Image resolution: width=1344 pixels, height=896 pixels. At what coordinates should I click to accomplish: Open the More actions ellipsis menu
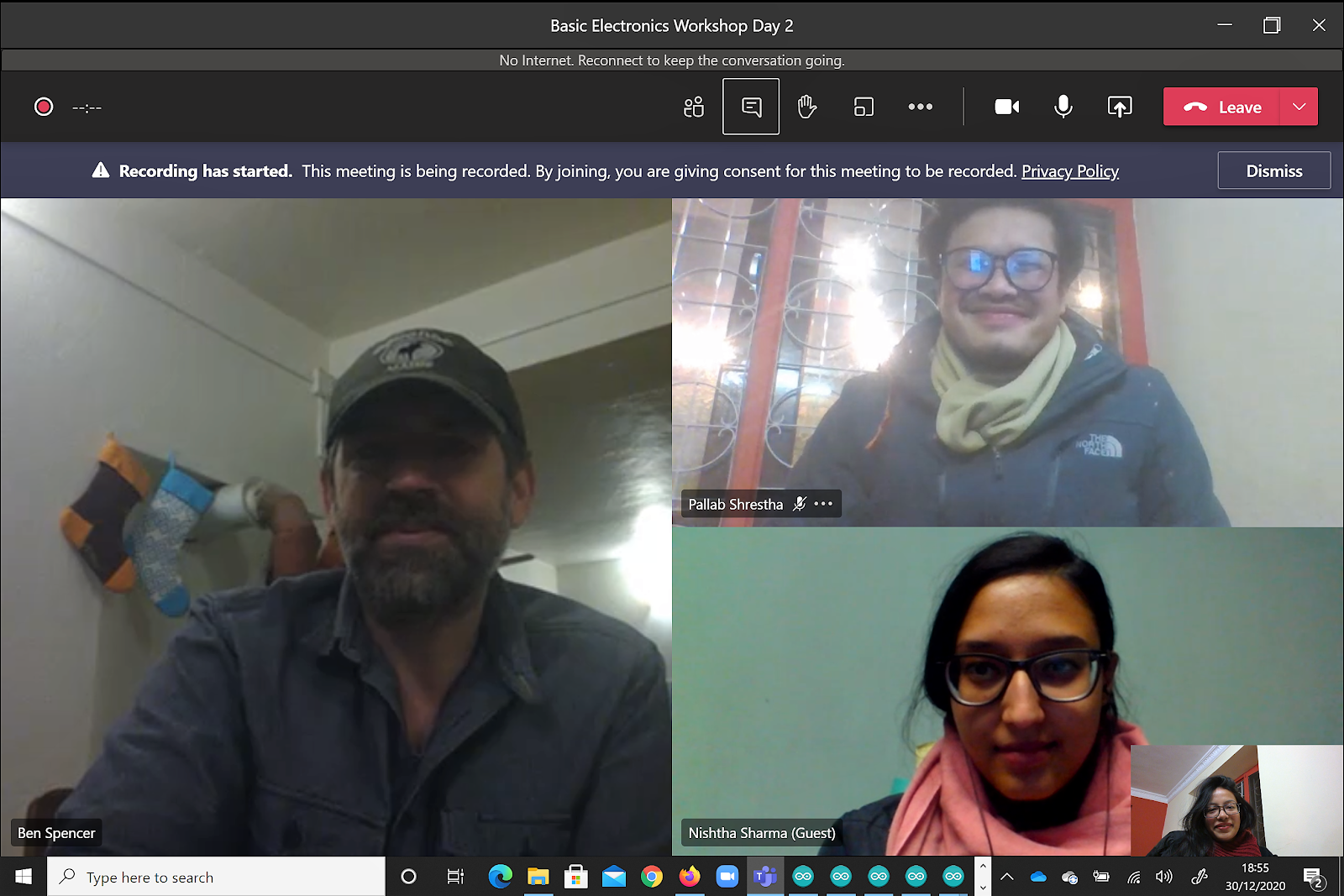[x=921, y=107]
